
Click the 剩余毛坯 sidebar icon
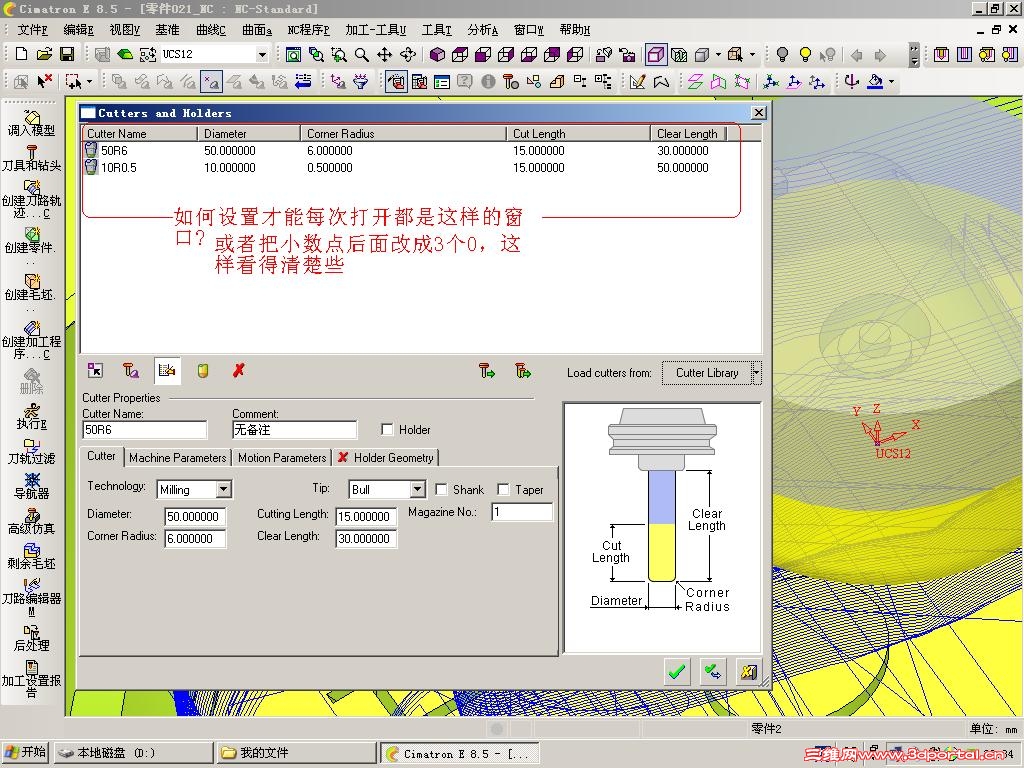pyautogui.click(x=31, y=556)
